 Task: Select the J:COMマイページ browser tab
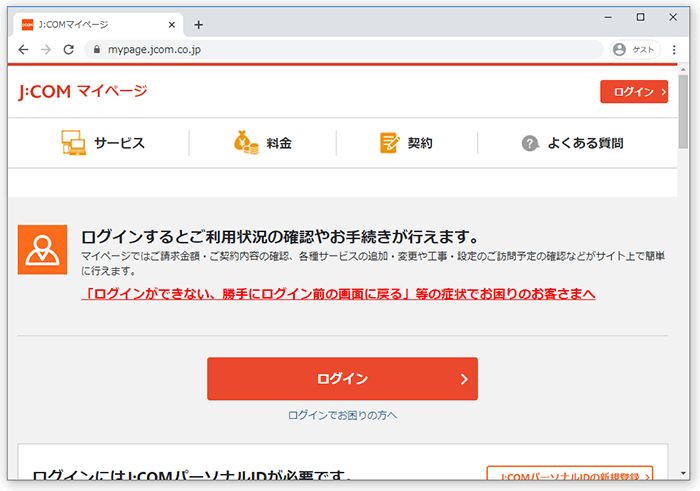coord(98,25)
